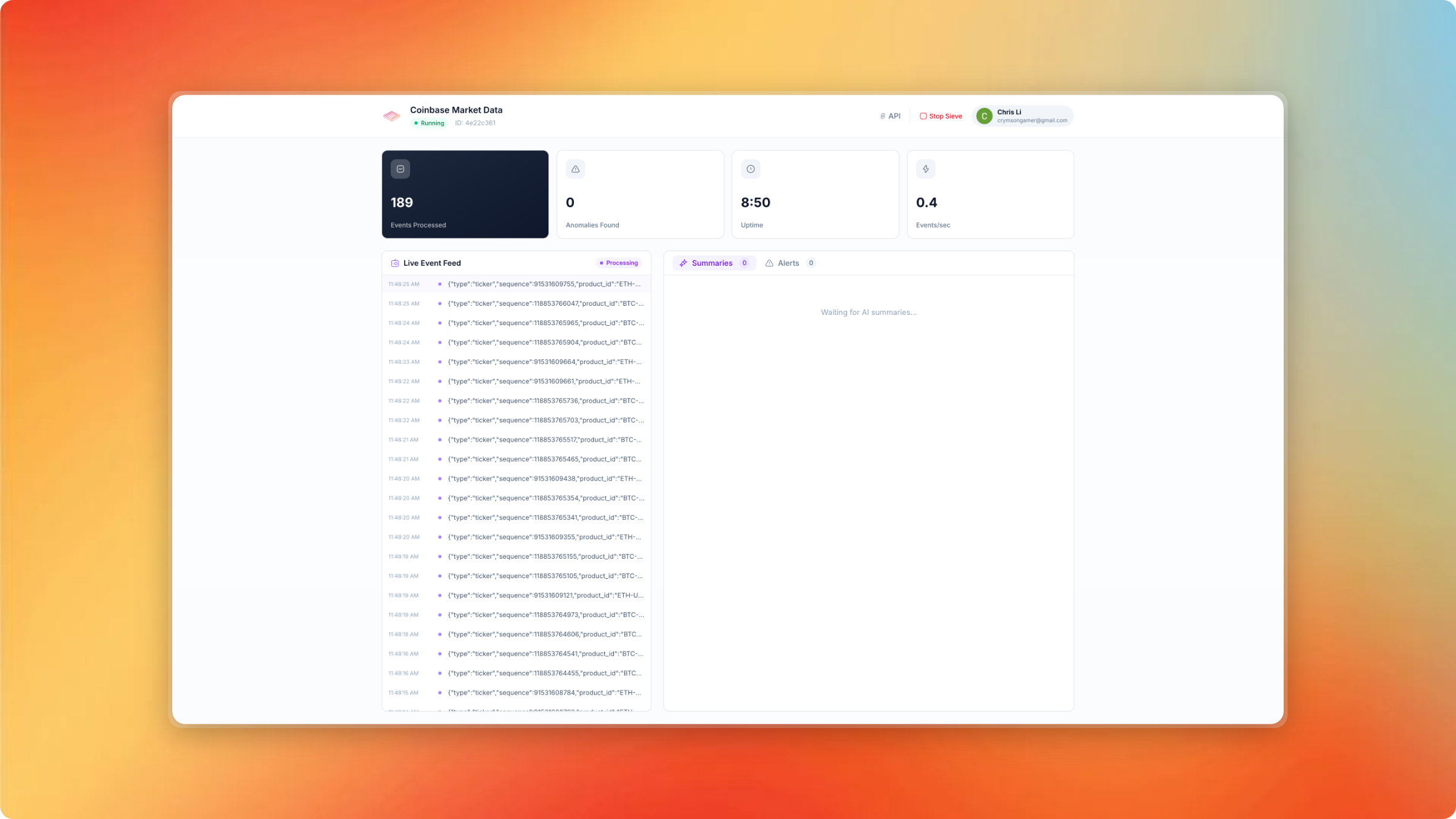Click the Anomalies Found warning triangle icon
This screenshot has width=1456, height=819.
point(575,169)
